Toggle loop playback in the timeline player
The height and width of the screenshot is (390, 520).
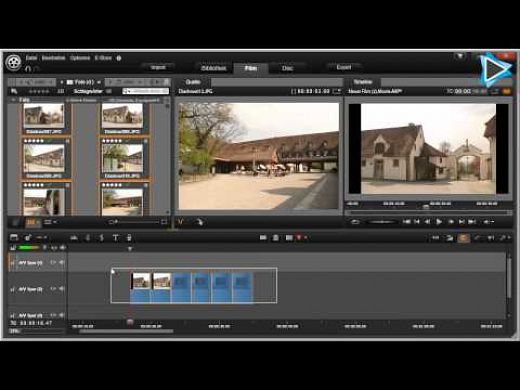355,222
